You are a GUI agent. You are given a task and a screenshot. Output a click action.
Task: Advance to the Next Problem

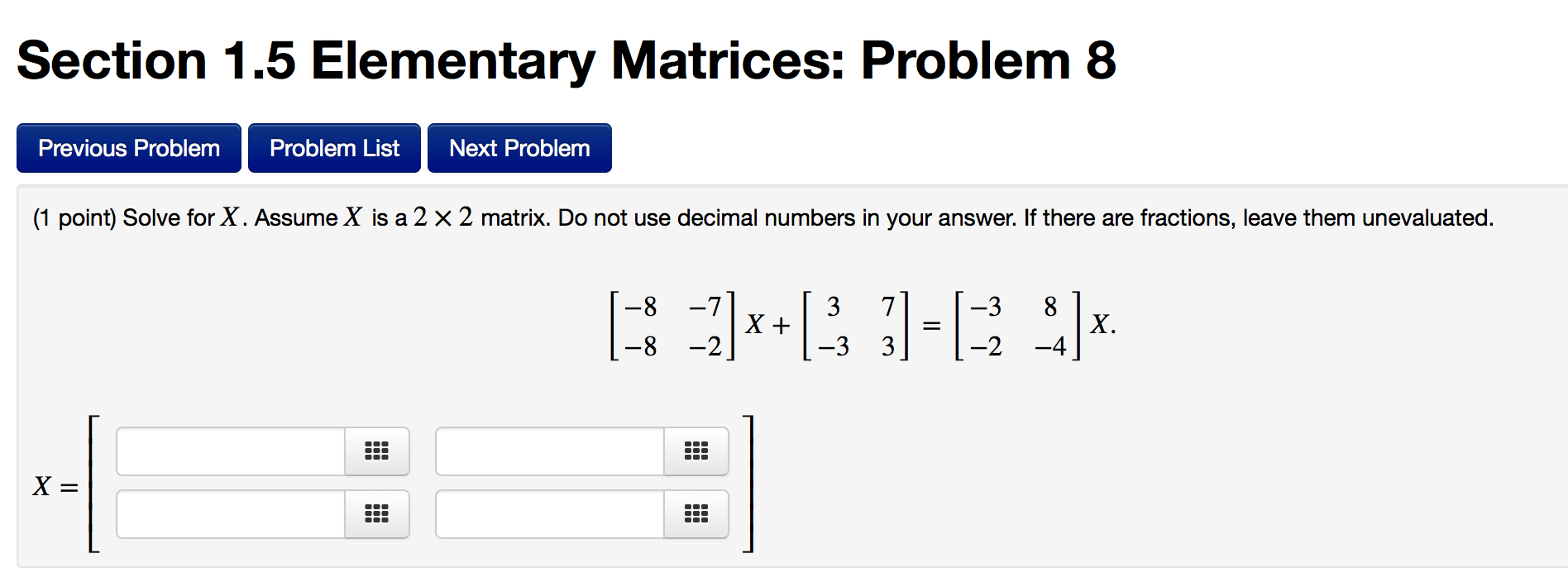[x=519, y=147]
